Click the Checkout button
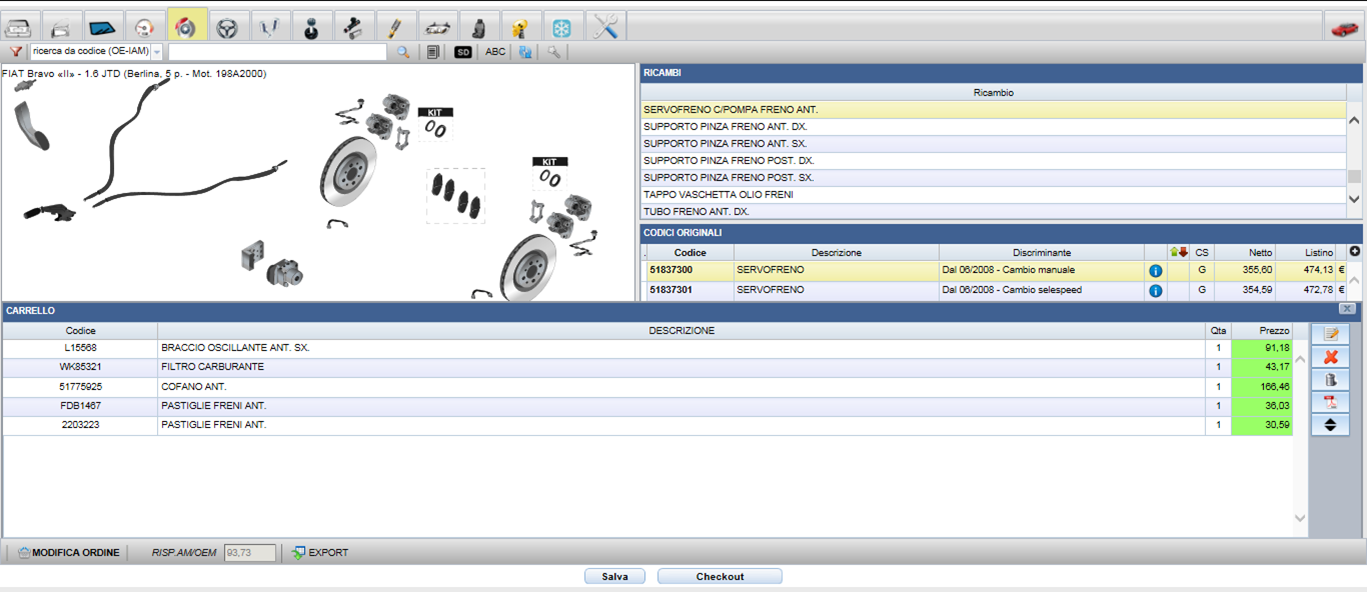1367x592 pixels. click(720, 577)
